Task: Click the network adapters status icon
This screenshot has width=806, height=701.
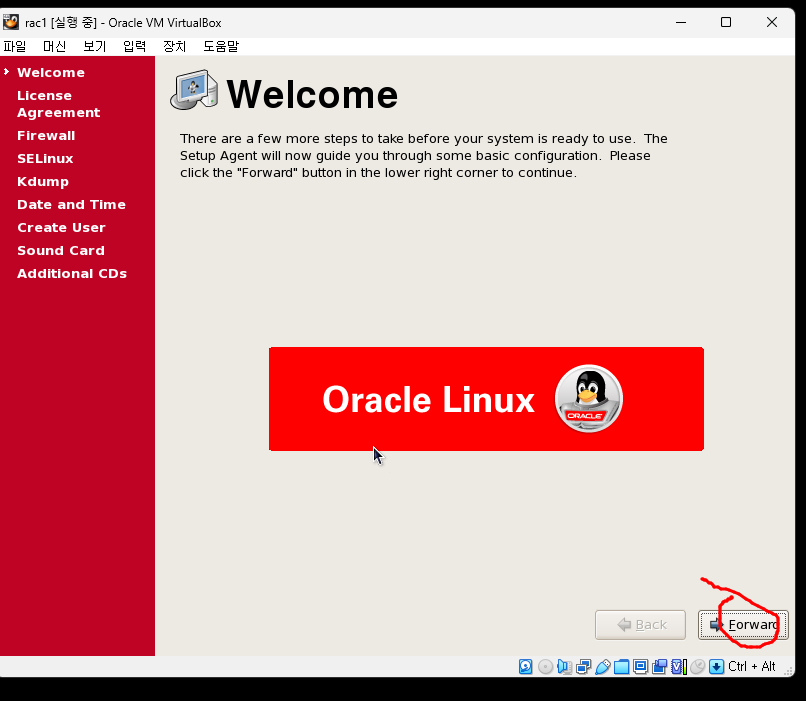Action: tap(583, 667)
